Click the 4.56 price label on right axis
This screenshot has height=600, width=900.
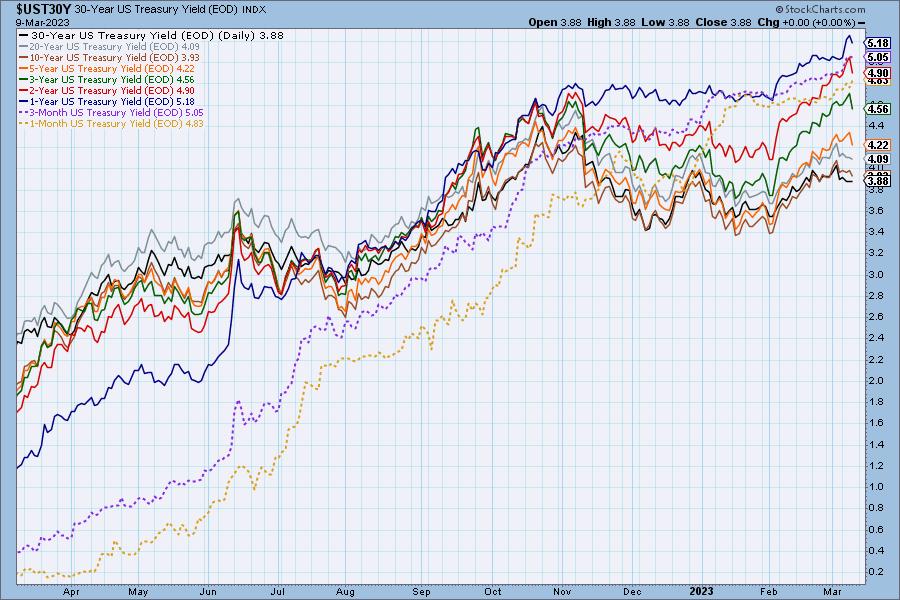(x=878, y=109)
